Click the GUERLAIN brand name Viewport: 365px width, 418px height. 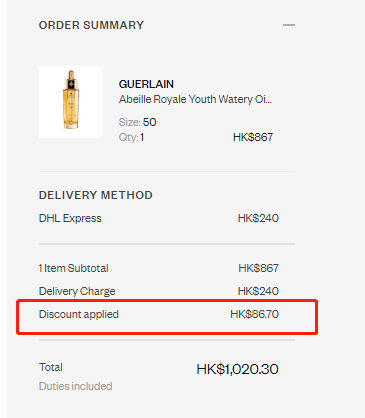pyautogui.click(x=146, y=84)
